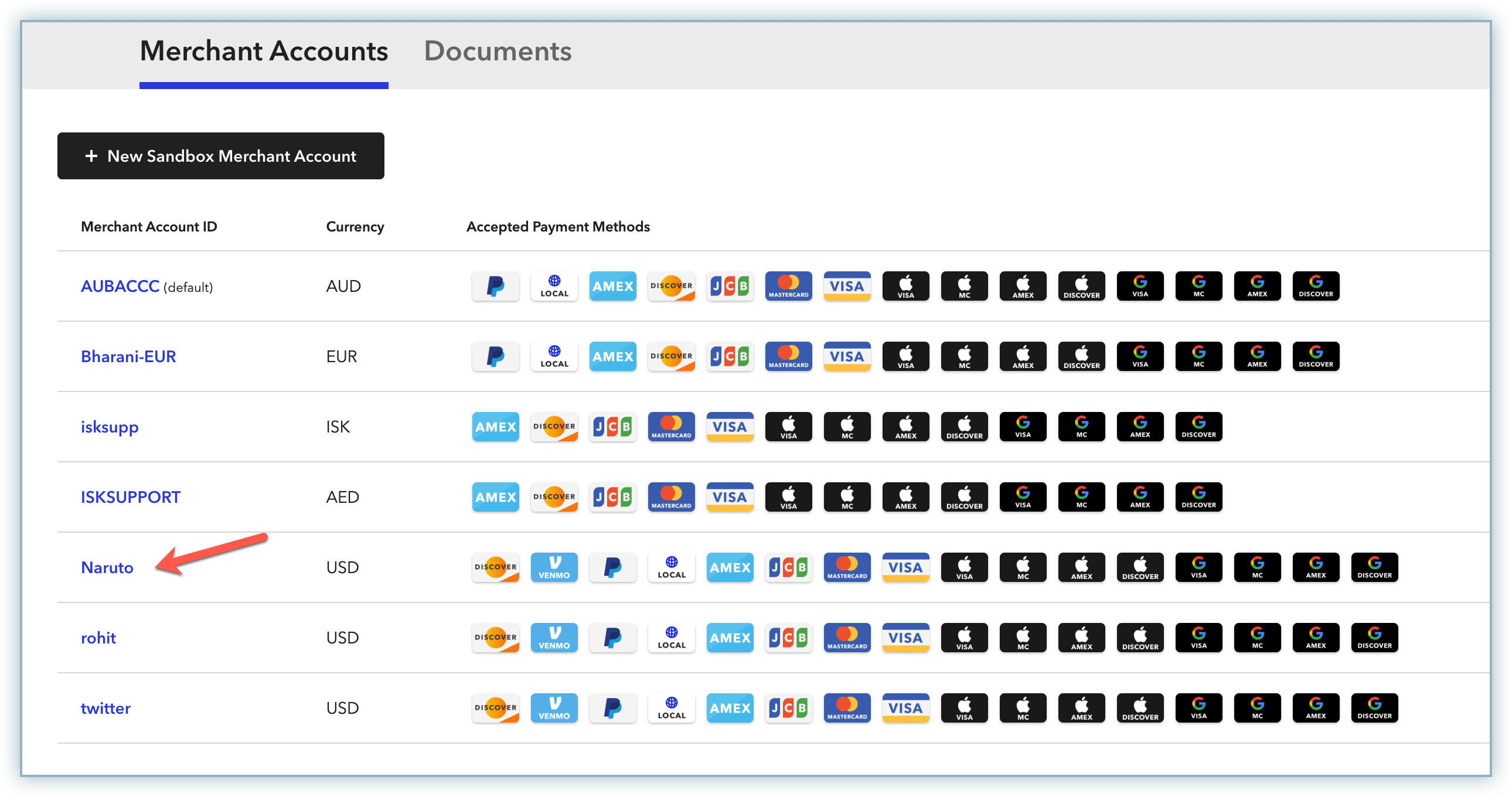Click Discover card icon in Naruto row
Screen dimensions: 1512x797
[495, 567]
